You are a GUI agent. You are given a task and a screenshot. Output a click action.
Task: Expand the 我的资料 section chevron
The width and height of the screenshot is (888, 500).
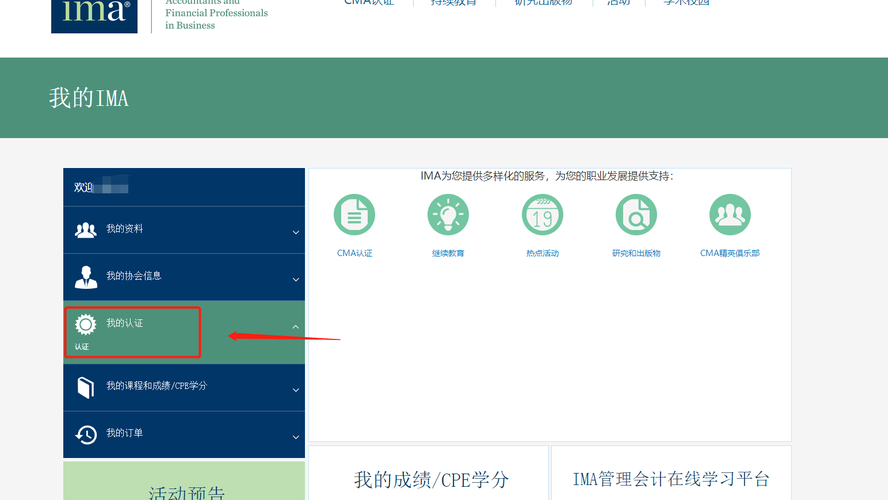(295, 232)
